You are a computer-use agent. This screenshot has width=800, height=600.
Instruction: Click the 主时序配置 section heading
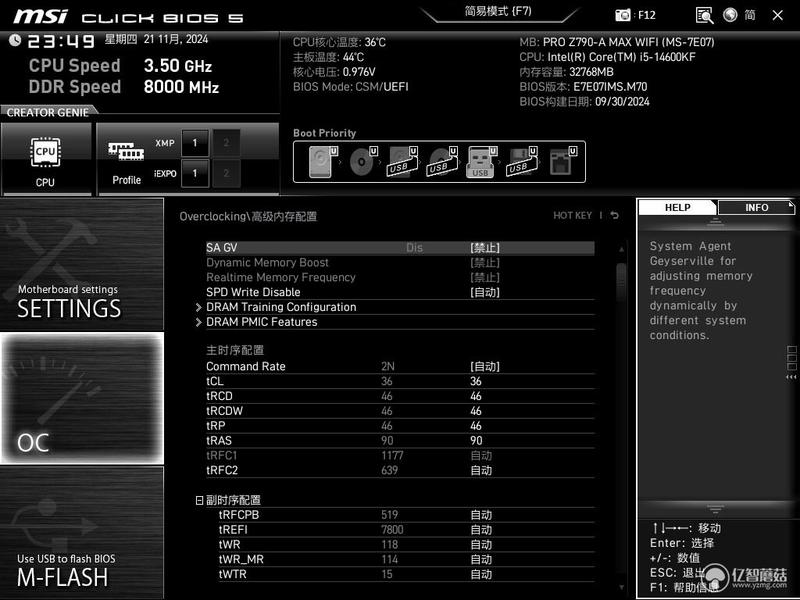pyautogui.click(x=235, y=351)
